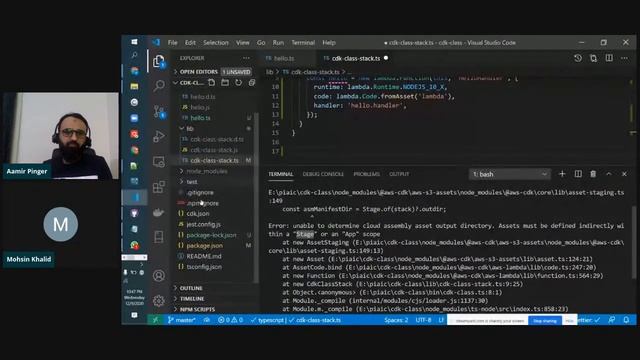Maximize the terminal panel with up chevron
Screen dimensions: 640x360
click(x=609, y=174)
